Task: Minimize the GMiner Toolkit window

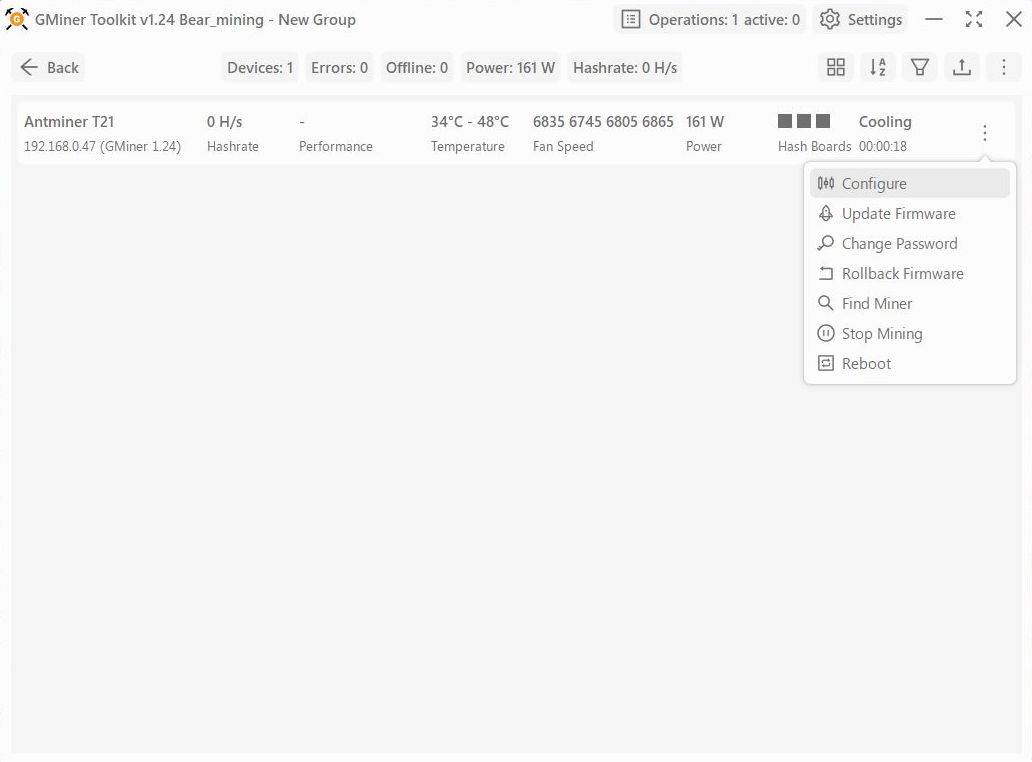Action: point(933,20)
